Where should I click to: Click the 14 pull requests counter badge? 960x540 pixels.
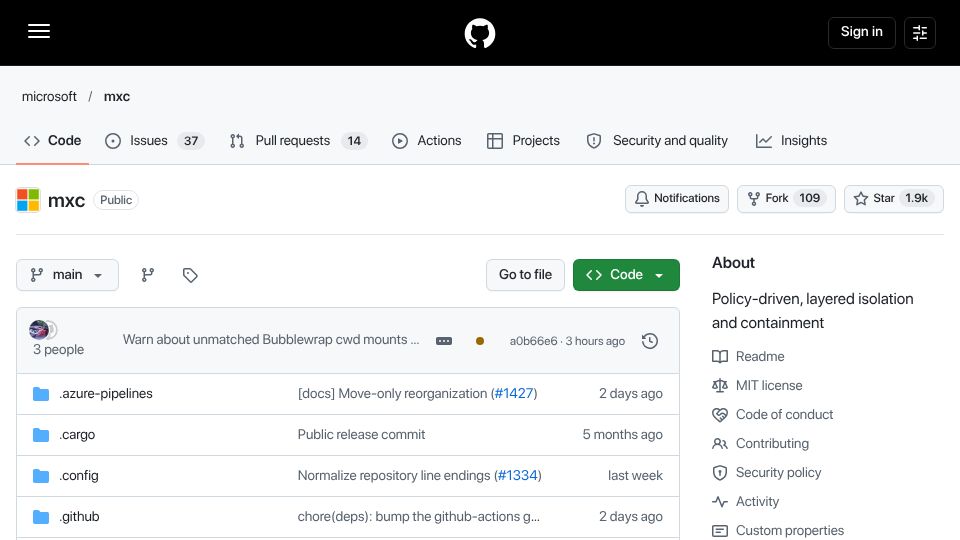pyautogui.click(x=354, y=141)
